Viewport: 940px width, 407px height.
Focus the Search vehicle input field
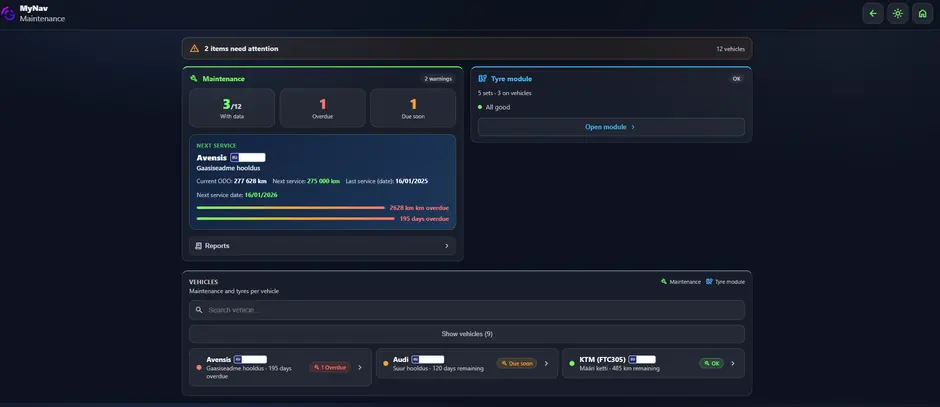(x=466, y=310)
